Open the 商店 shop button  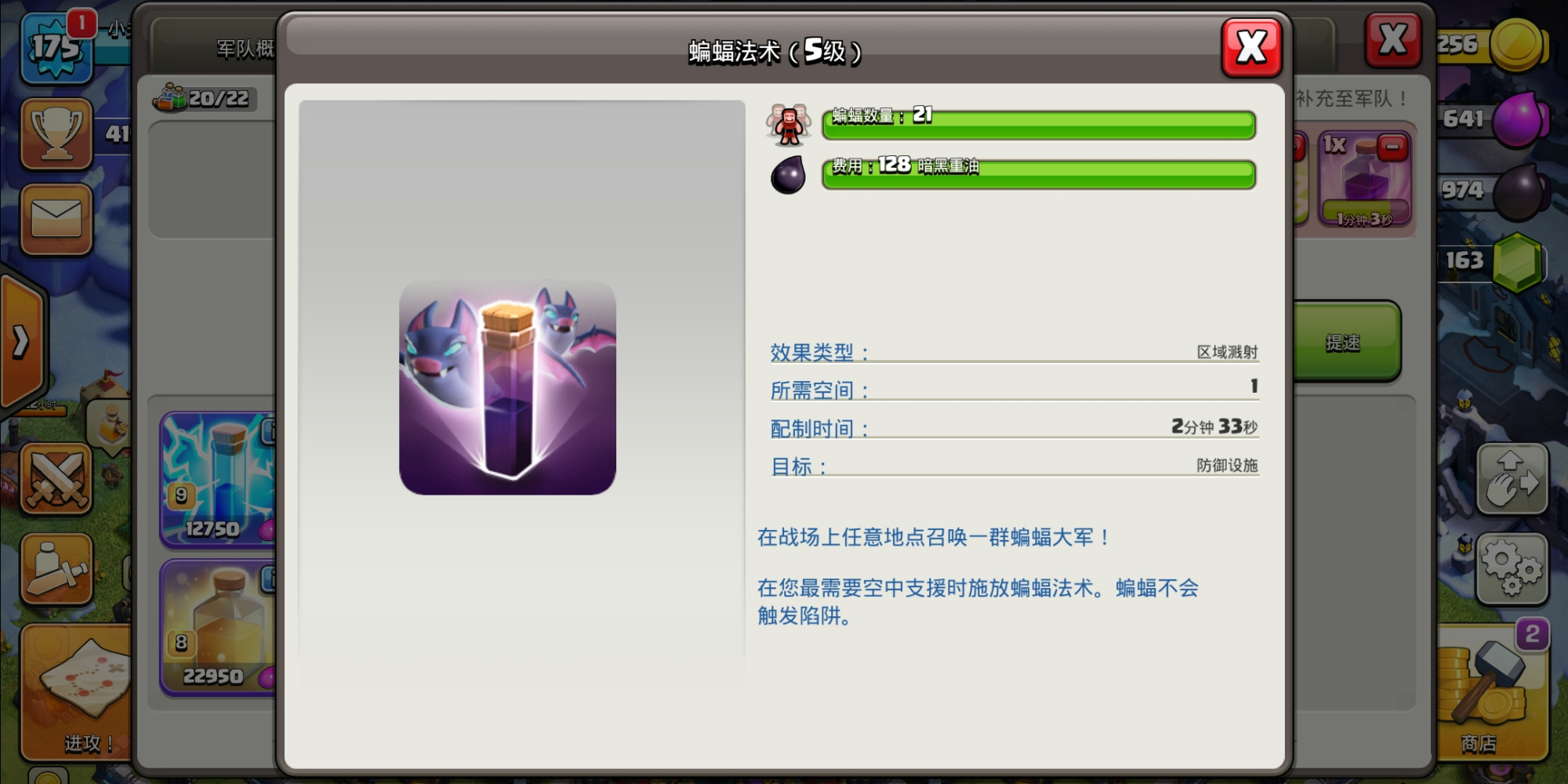pyautogui.click(x=1493, y=693)
